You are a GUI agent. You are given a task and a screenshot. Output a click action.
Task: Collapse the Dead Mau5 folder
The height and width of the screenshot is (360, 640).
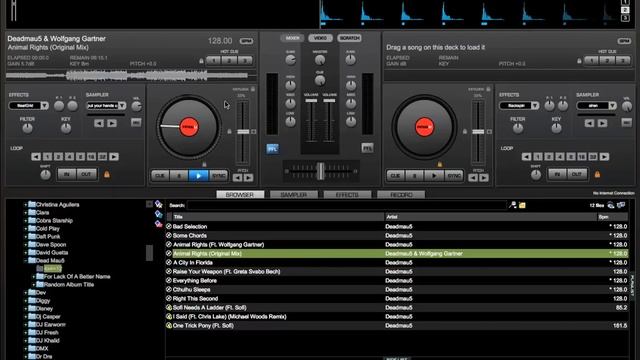pyautogui.click(x=25, y=260)
